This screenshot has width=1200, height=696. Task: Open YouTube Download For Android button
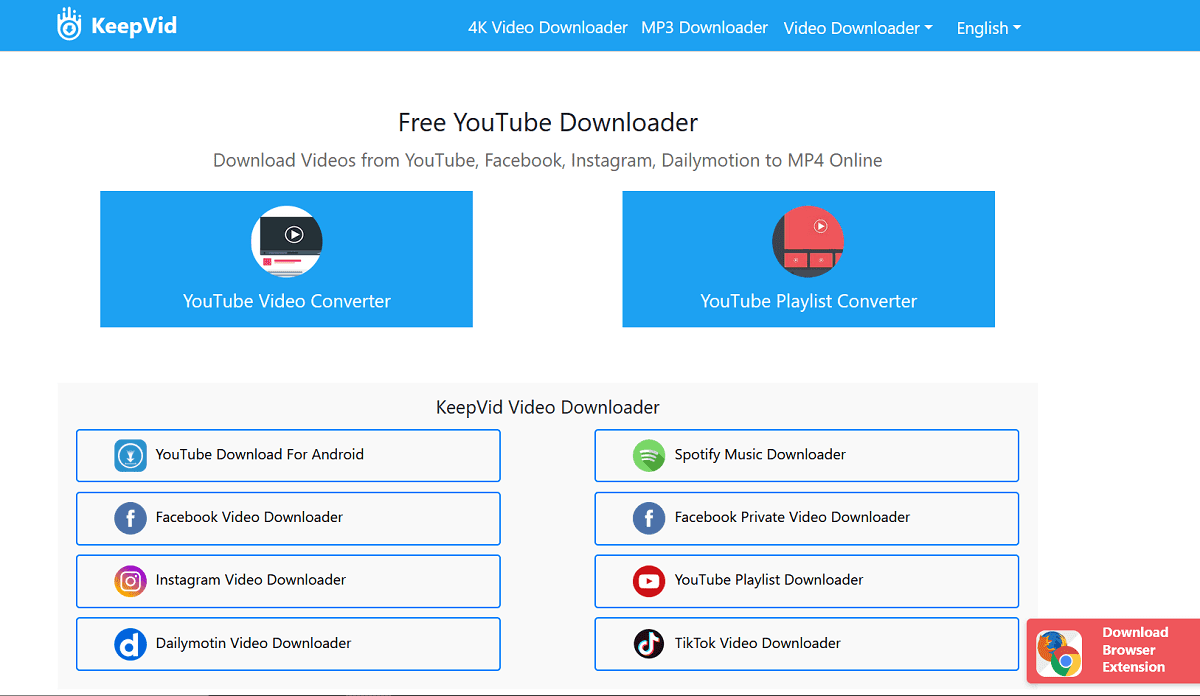point(288,455)
